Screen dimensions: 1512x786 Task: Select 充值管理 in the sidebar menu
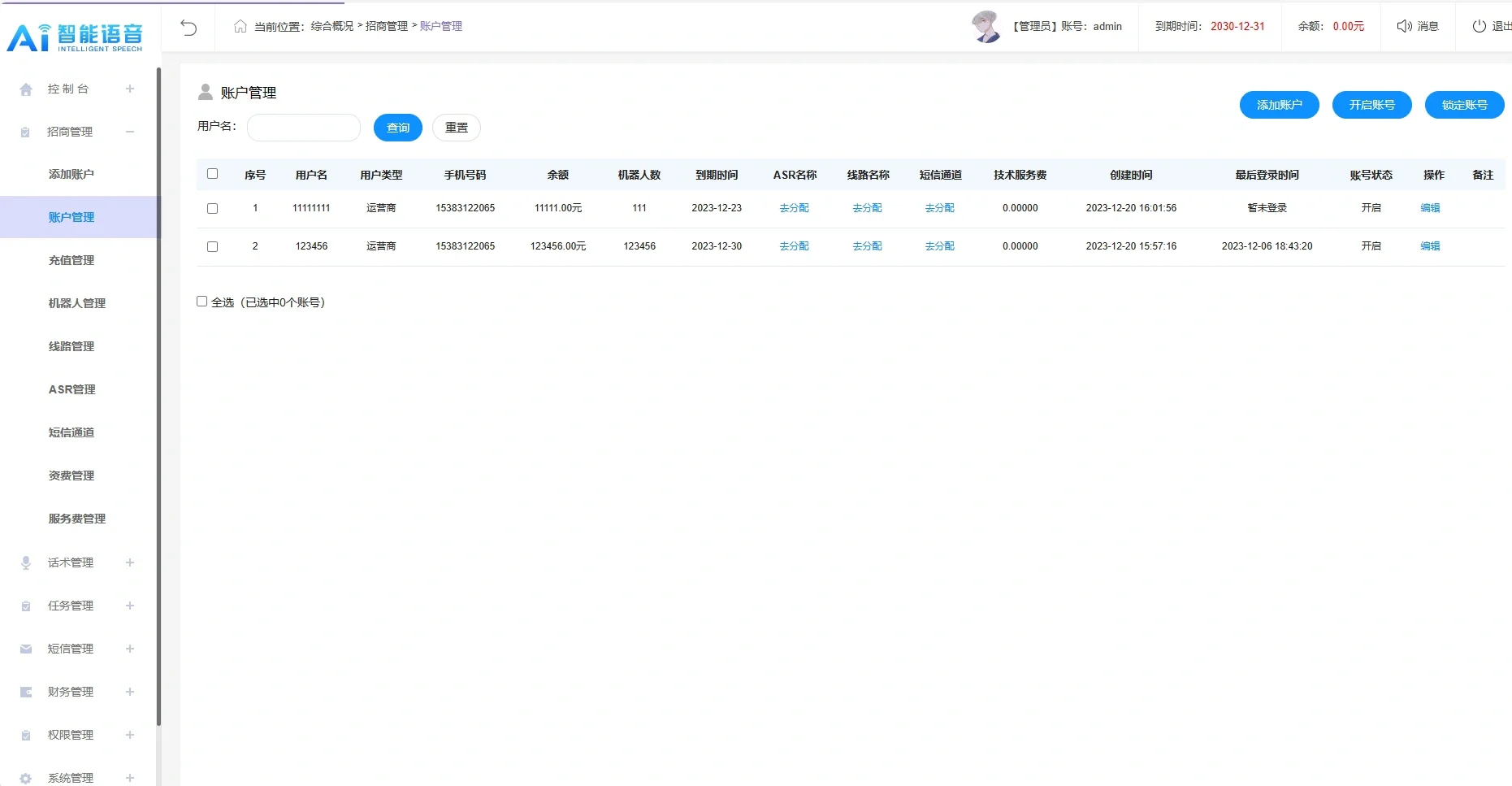pyautogui.click(x=71, y=260)
